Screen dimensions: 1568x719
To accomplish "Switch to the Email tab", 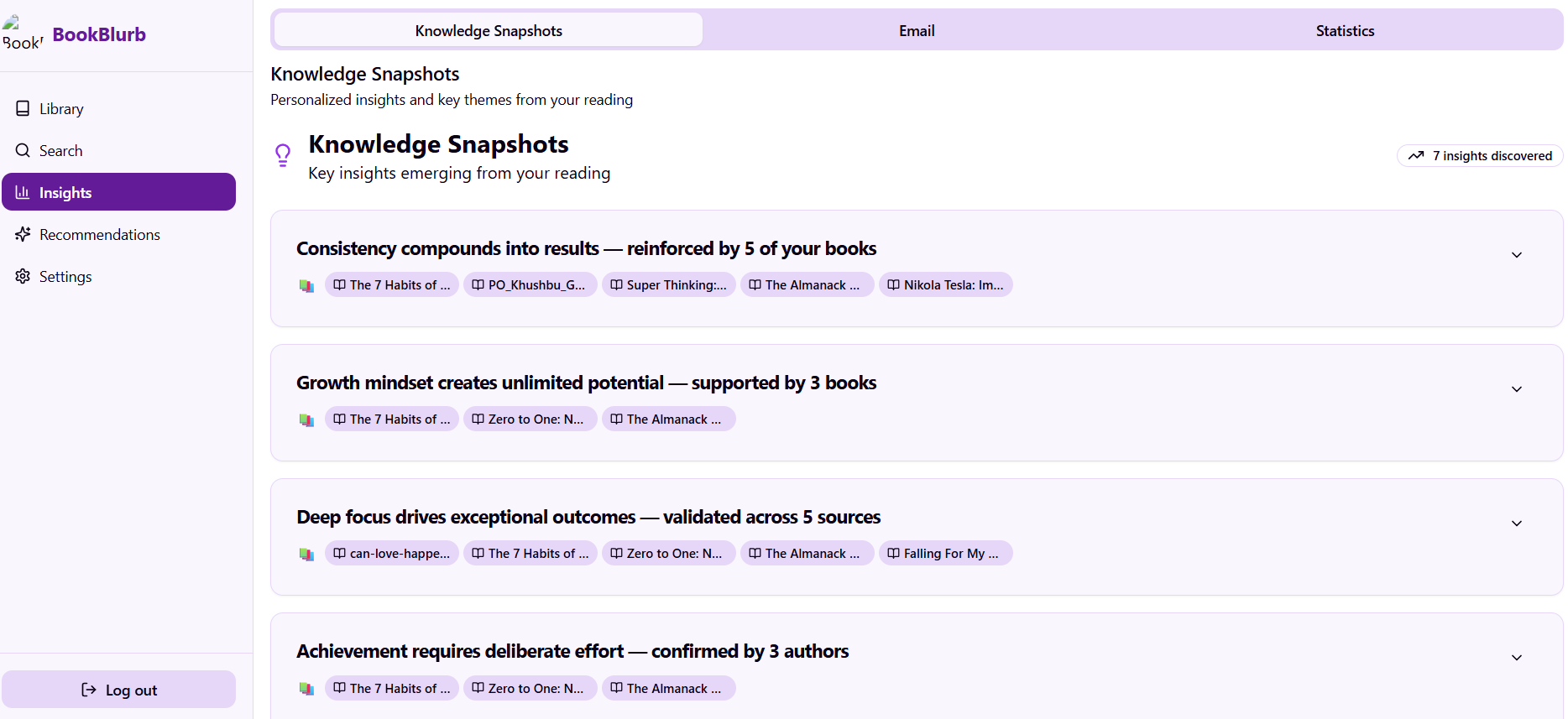I will tap(917, 31).
